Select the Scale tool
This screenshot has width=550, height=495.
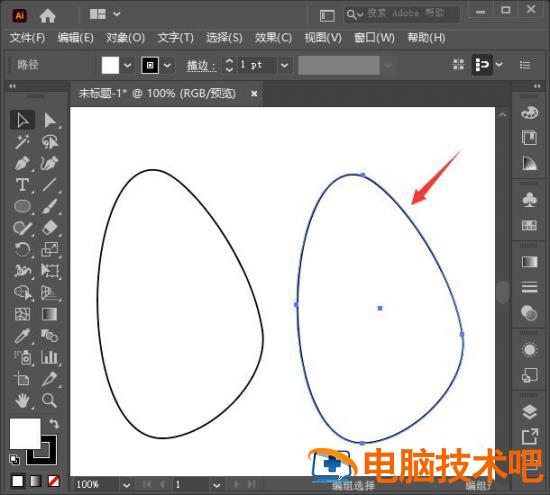coord(50,249)
